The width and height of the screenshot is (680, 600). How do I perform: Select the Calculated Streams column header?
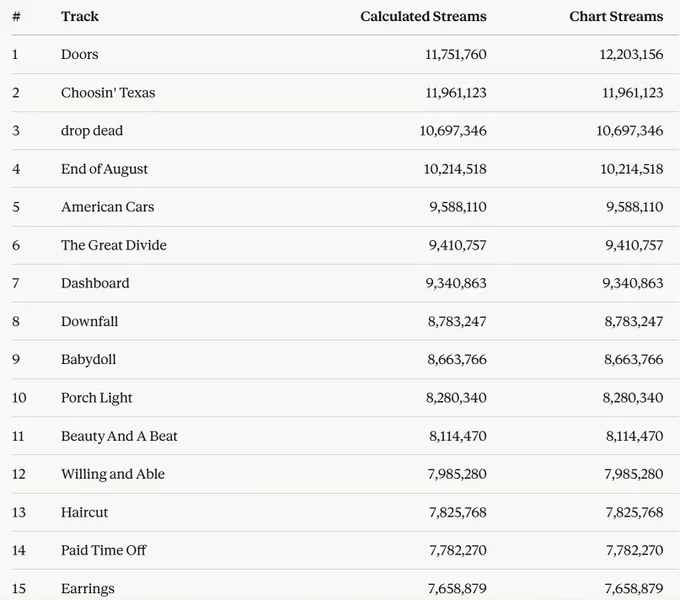click(x=423, y=16)
